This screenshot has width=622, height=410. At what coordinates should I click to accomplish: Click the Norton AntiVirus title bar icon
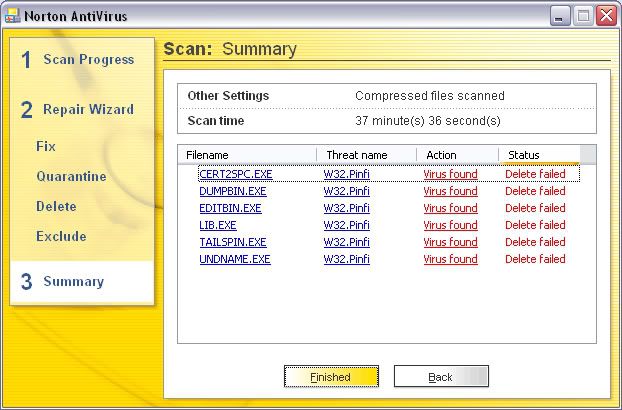[12, 15]
